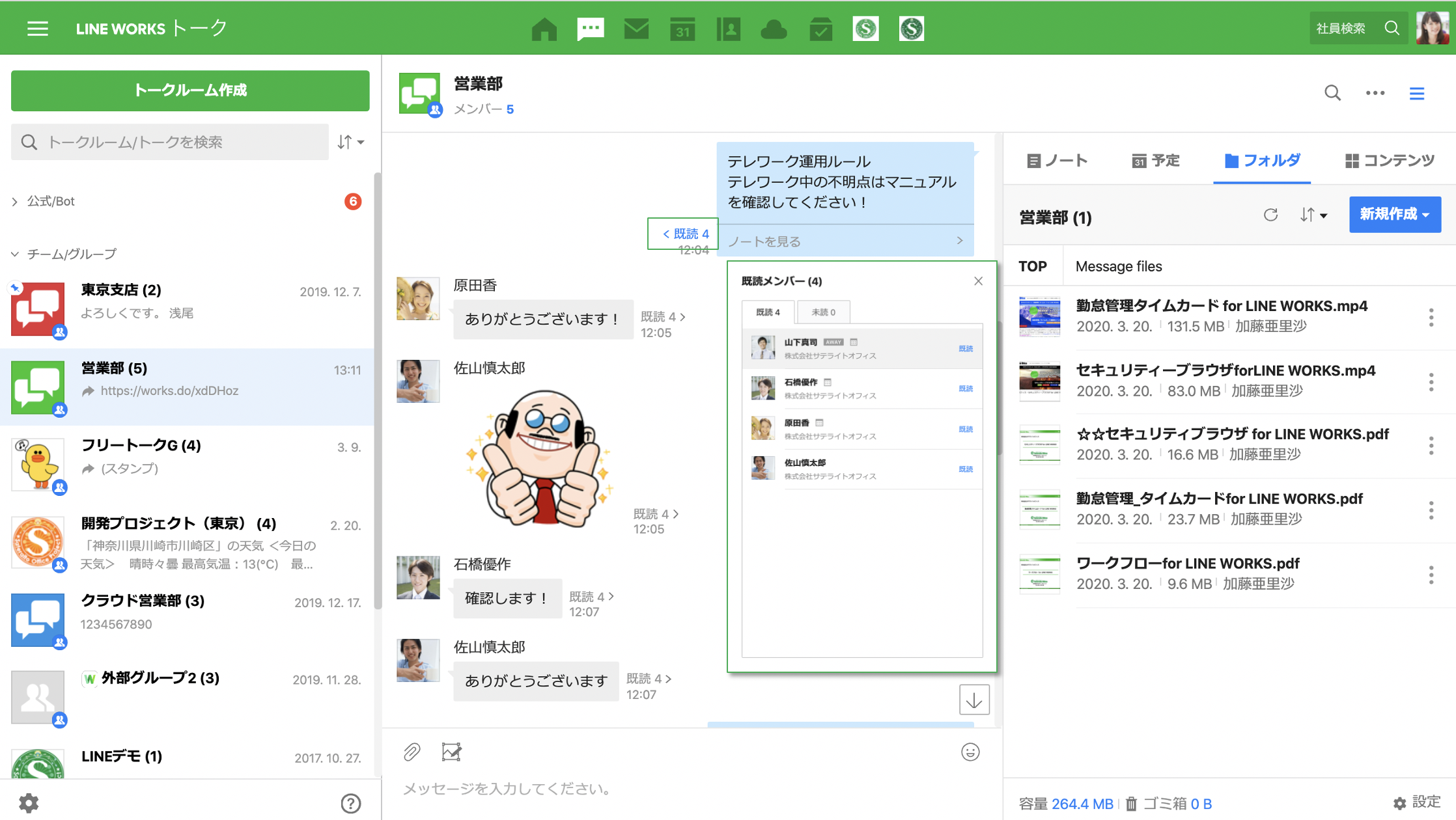This screenshot has width=1456, height=820.
Task: Select the 未読 0 tab in popup
Action: (823, 312)
